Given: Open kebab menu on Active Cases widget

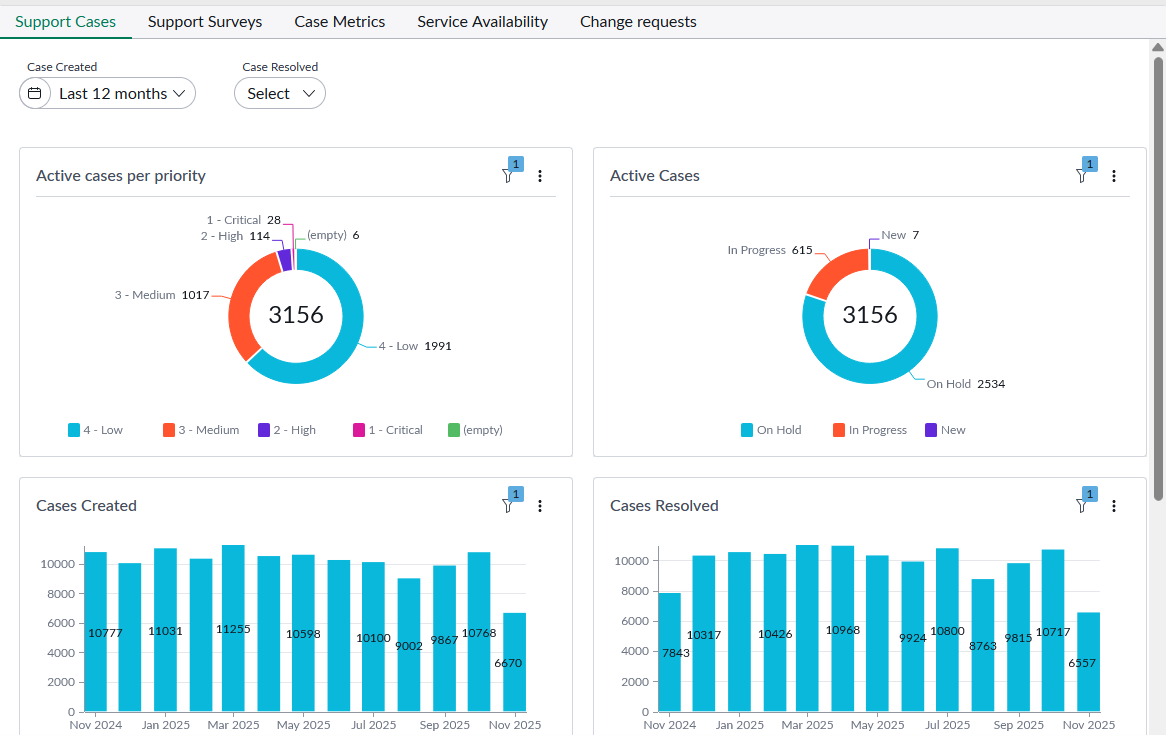Looking at the screenshot, I should (1114, 176).
